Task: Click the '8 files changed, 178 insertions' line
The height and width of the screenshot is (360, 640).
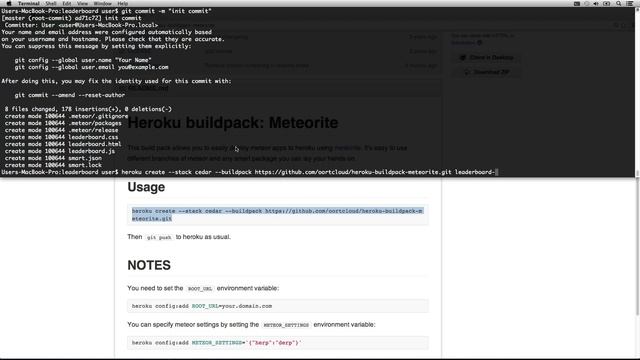Action: click(88, 109)
